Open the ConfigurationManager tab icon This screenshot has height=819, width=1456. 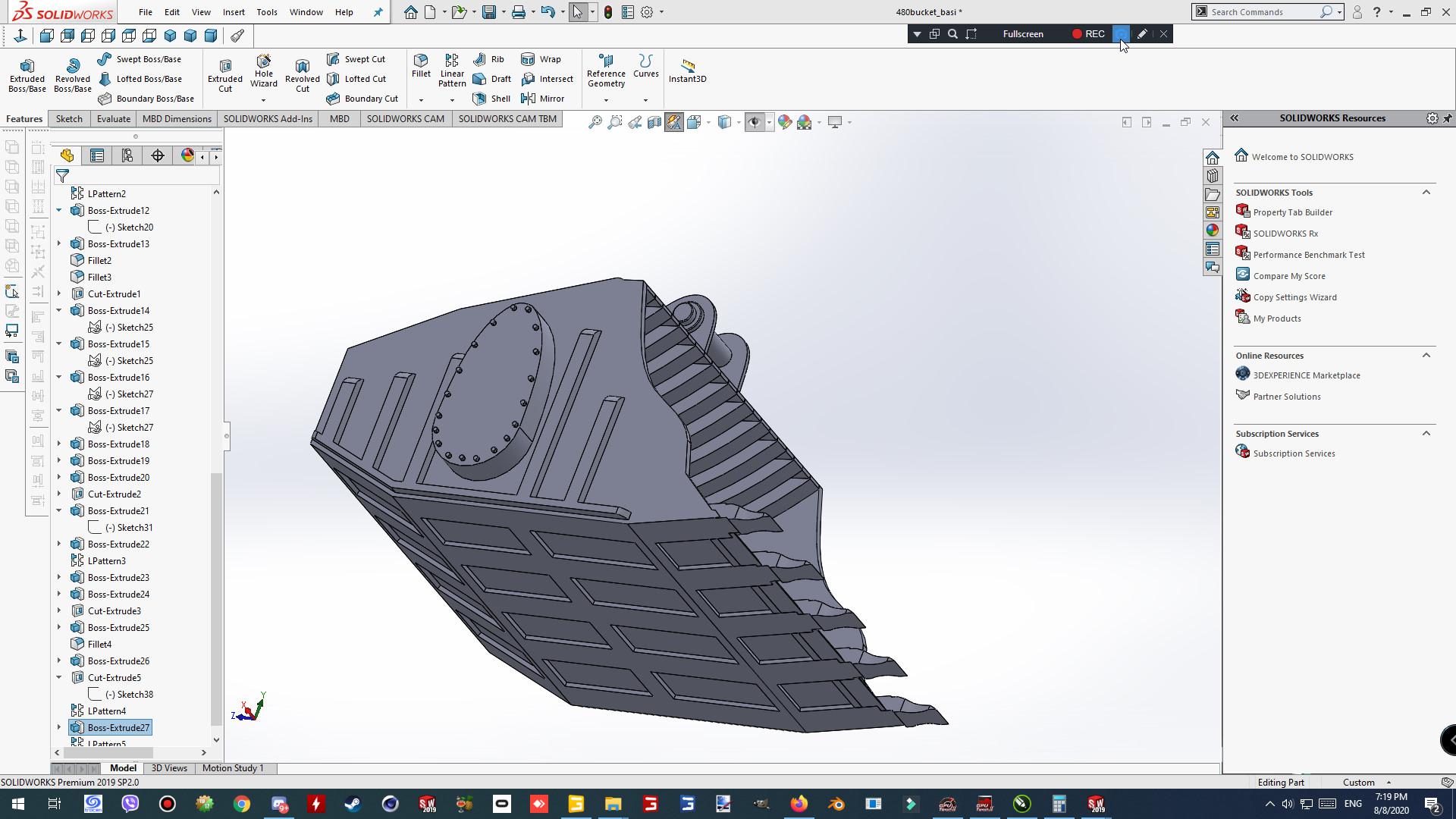(x=127, y=155)
